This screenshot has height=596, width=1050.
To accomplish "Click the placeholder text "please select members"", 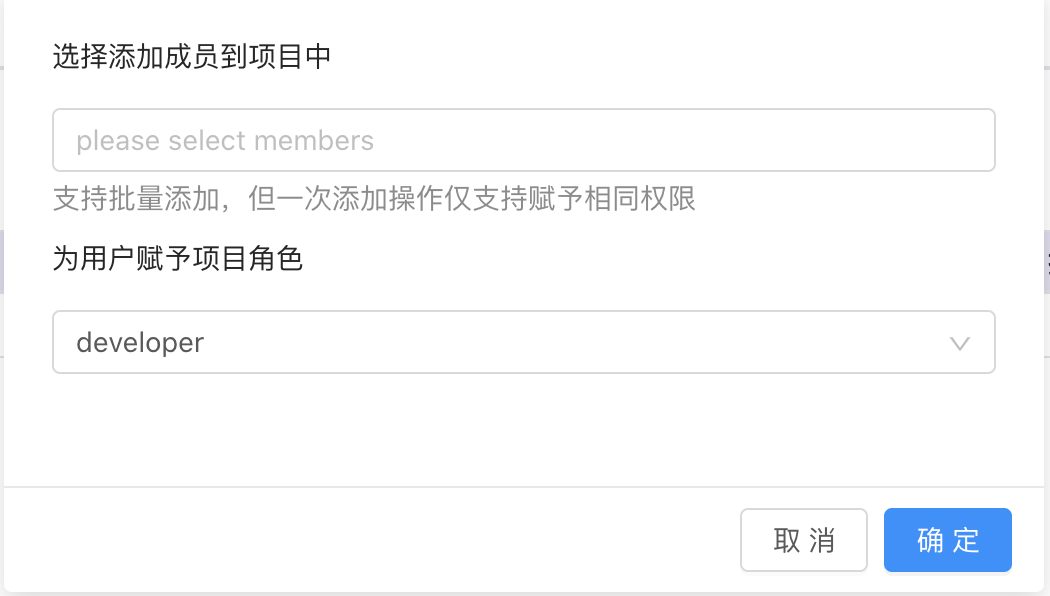I will point(225,141).
